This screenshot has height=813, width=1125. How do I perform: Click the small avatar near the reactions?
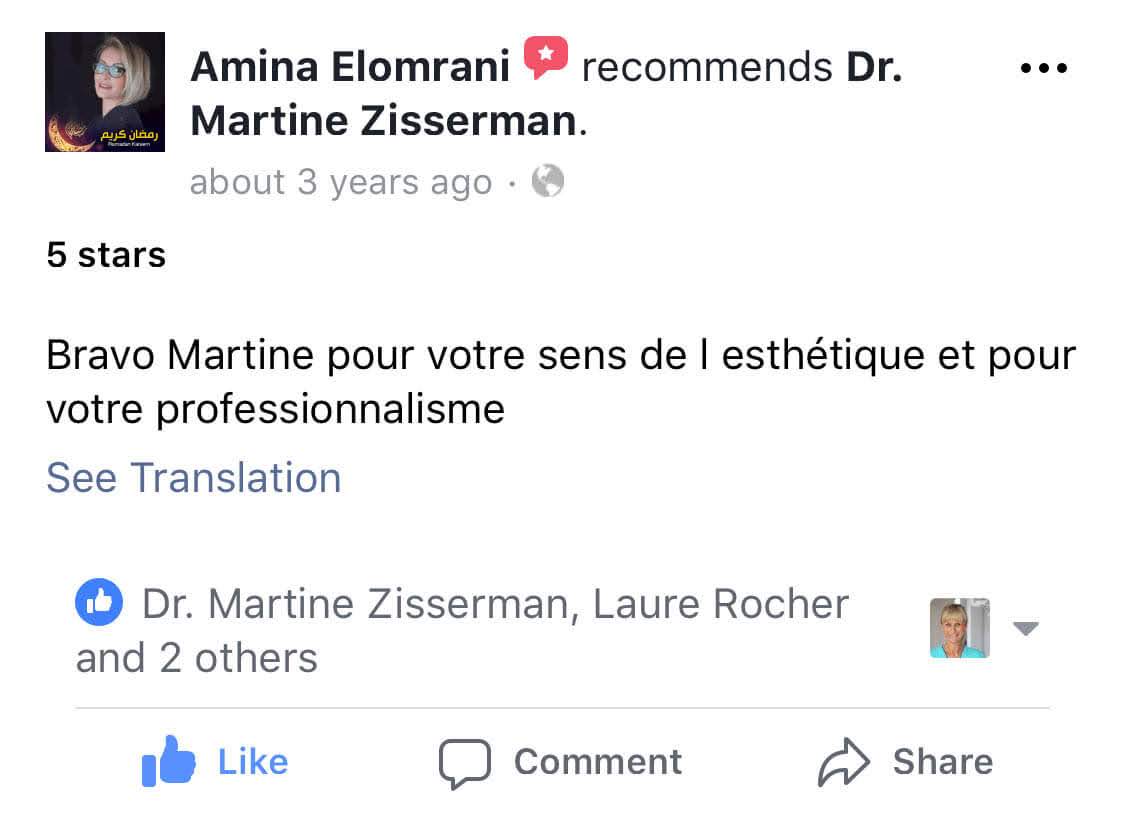(x=959, y=629)
